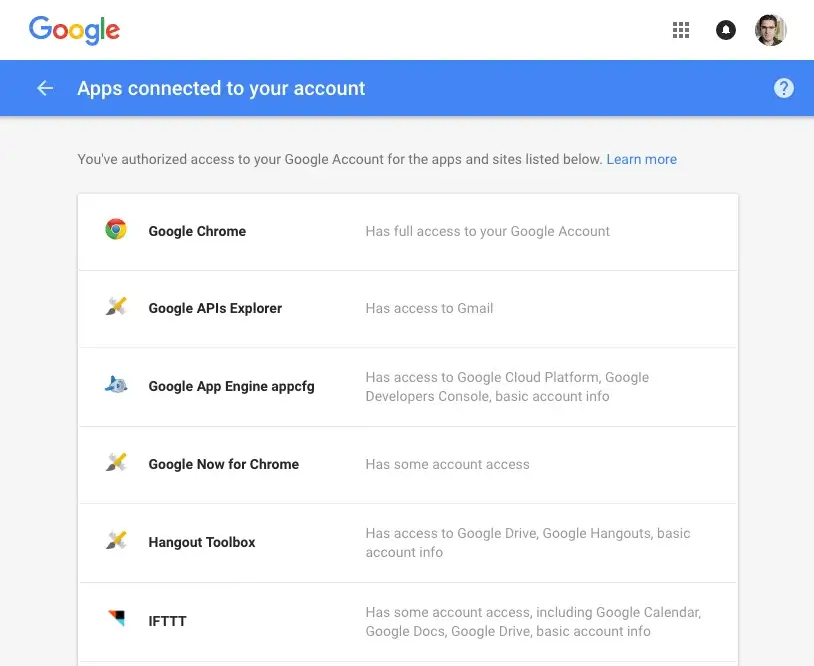The width and height of the screenshot is (814, 666).
Task: Open the account profile picture
Action: 770,30
